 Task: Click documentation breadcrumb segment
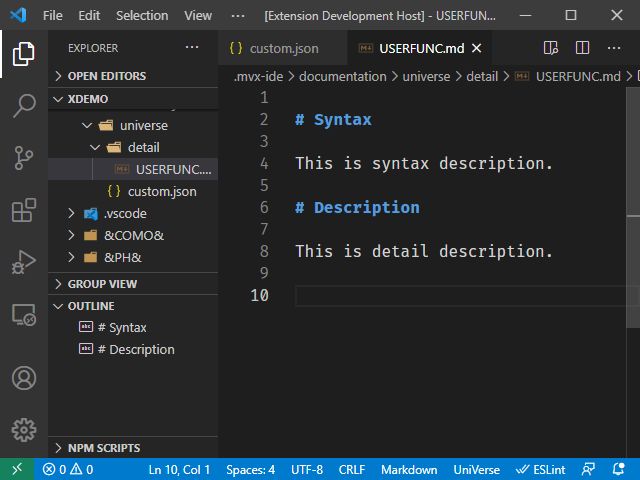click(342, 76)
